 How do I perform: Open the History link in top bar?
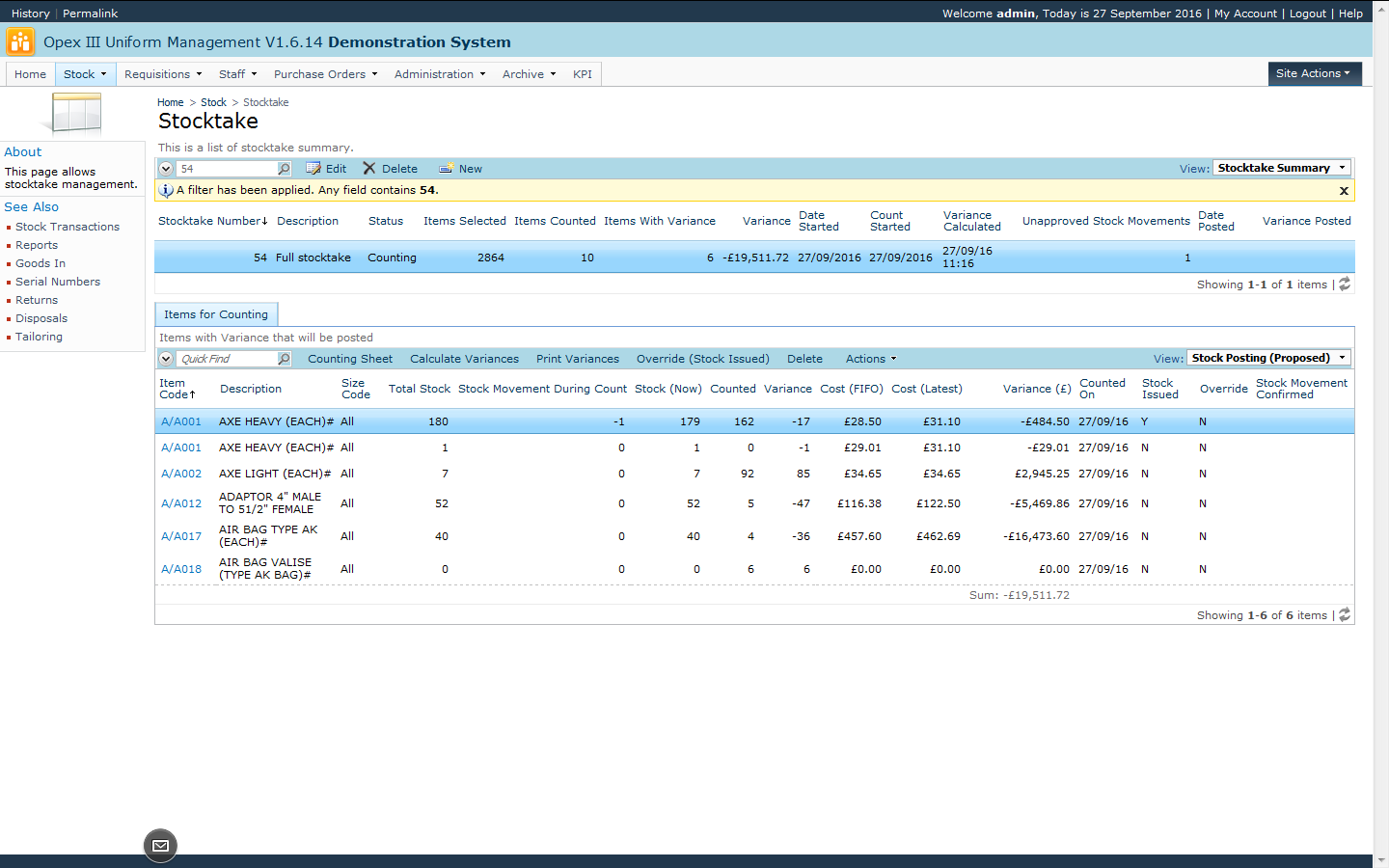click(x=31, y=14)
